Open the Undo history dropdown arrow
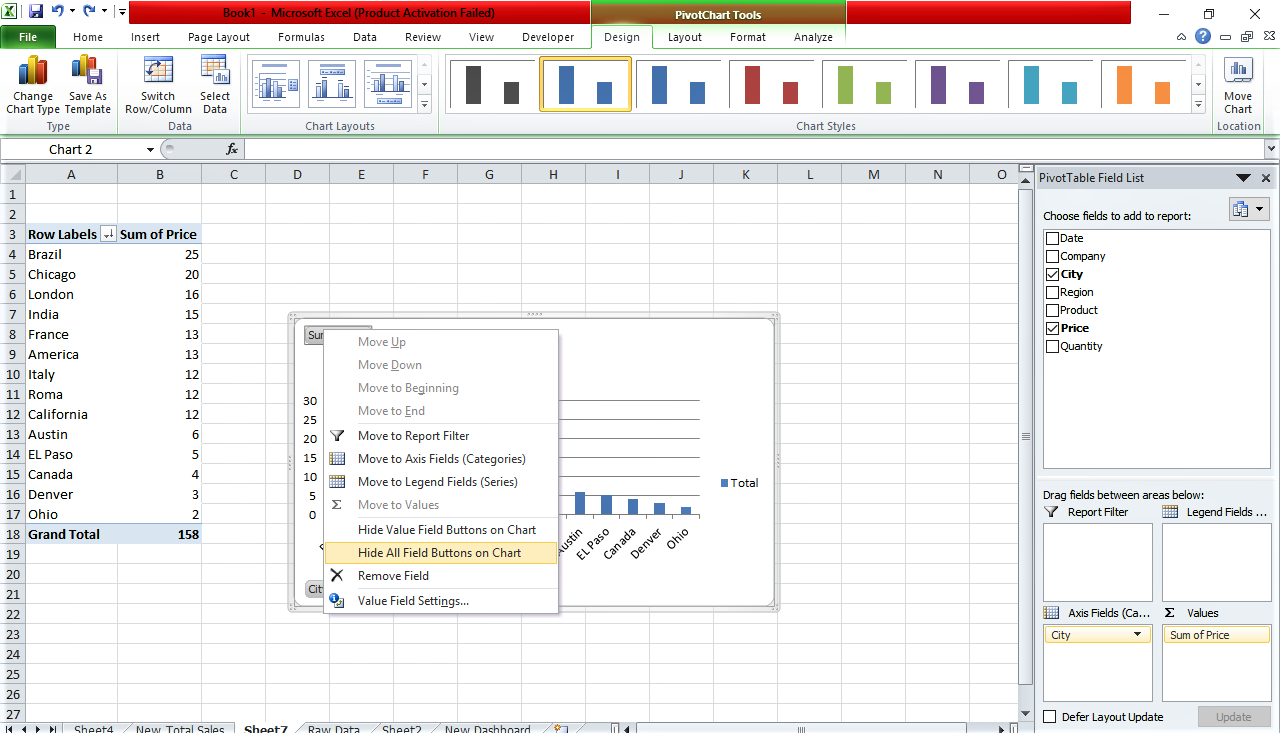 pos(72,12)
